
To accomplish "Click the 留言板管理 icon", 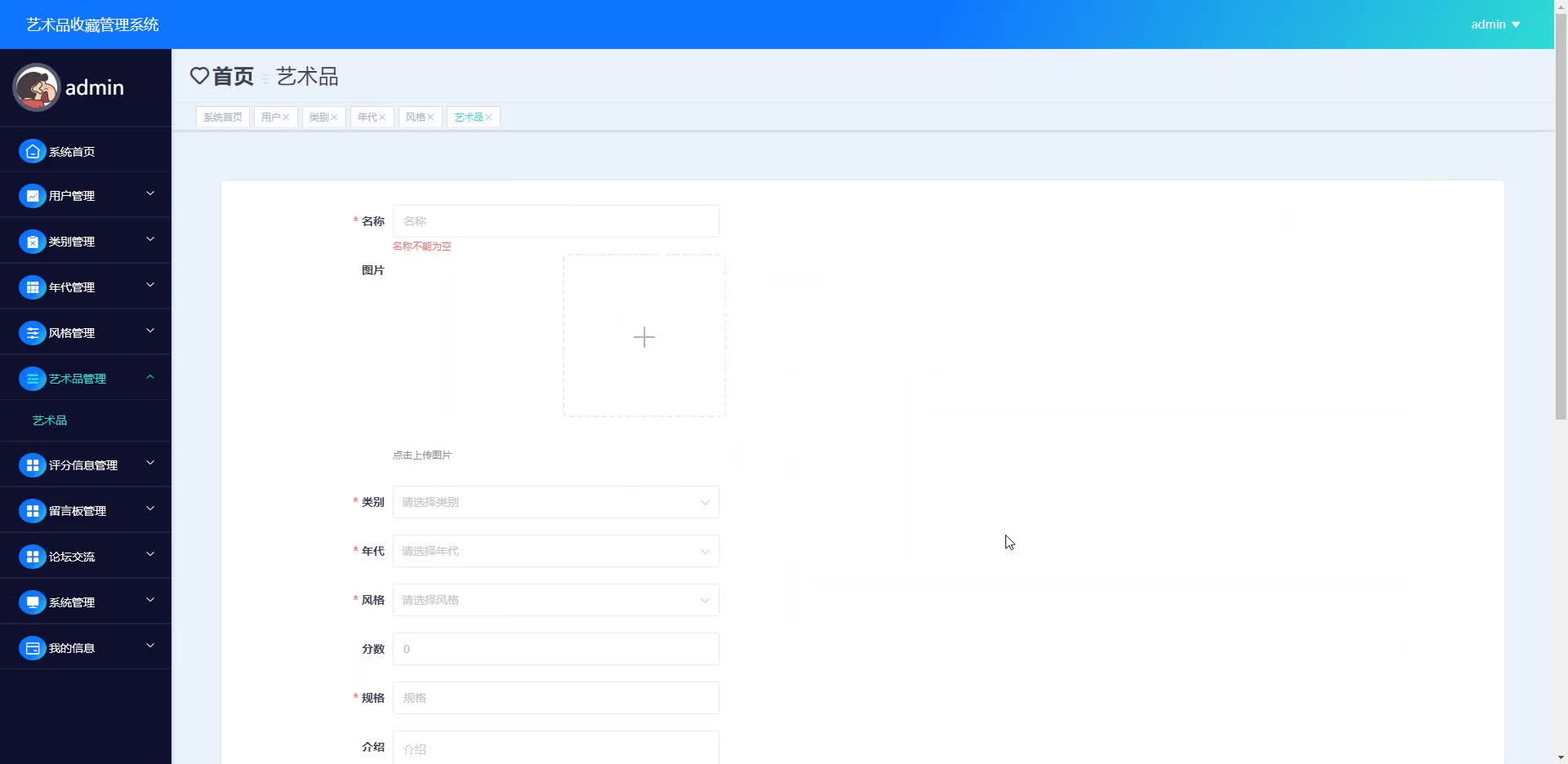I will click(32, 511).
